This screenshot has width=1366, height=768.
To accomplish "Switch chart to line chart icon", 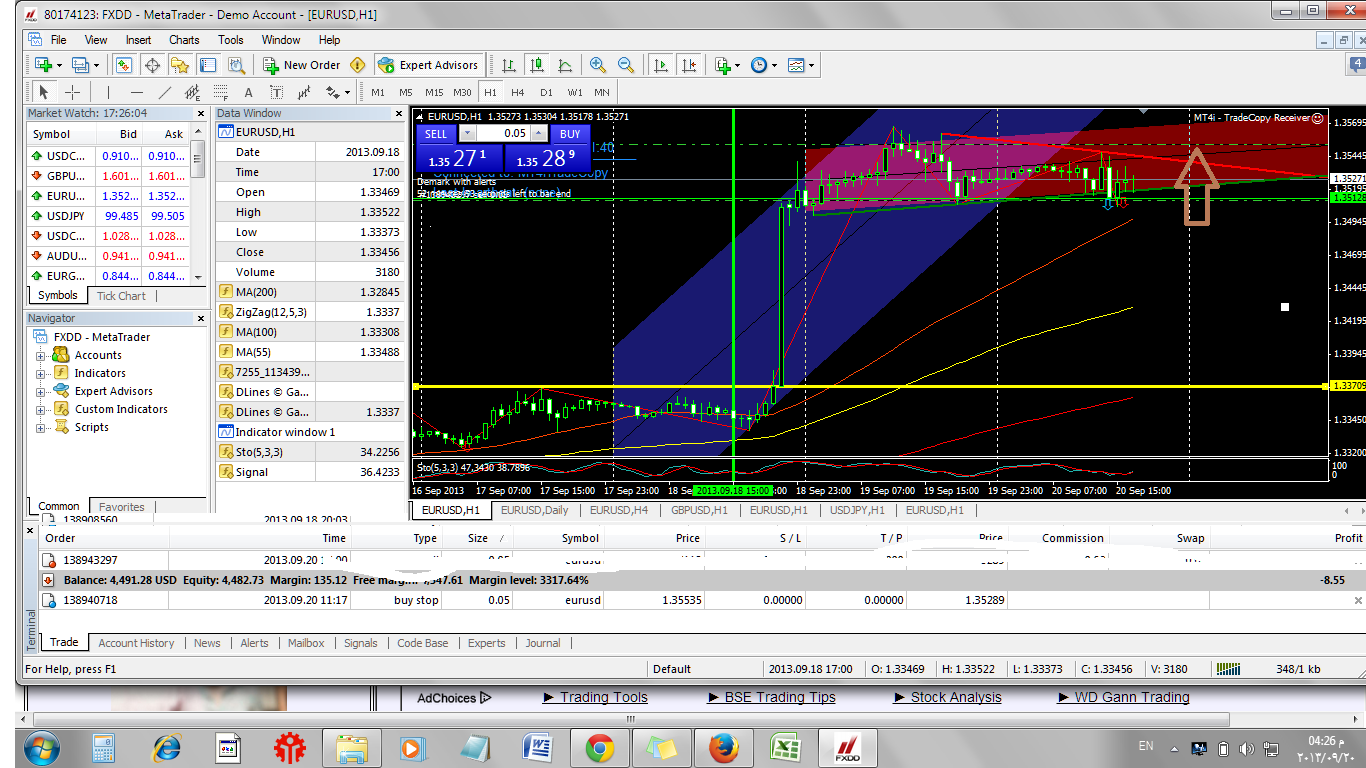I will pyautogui.click(x=565, y=65).
